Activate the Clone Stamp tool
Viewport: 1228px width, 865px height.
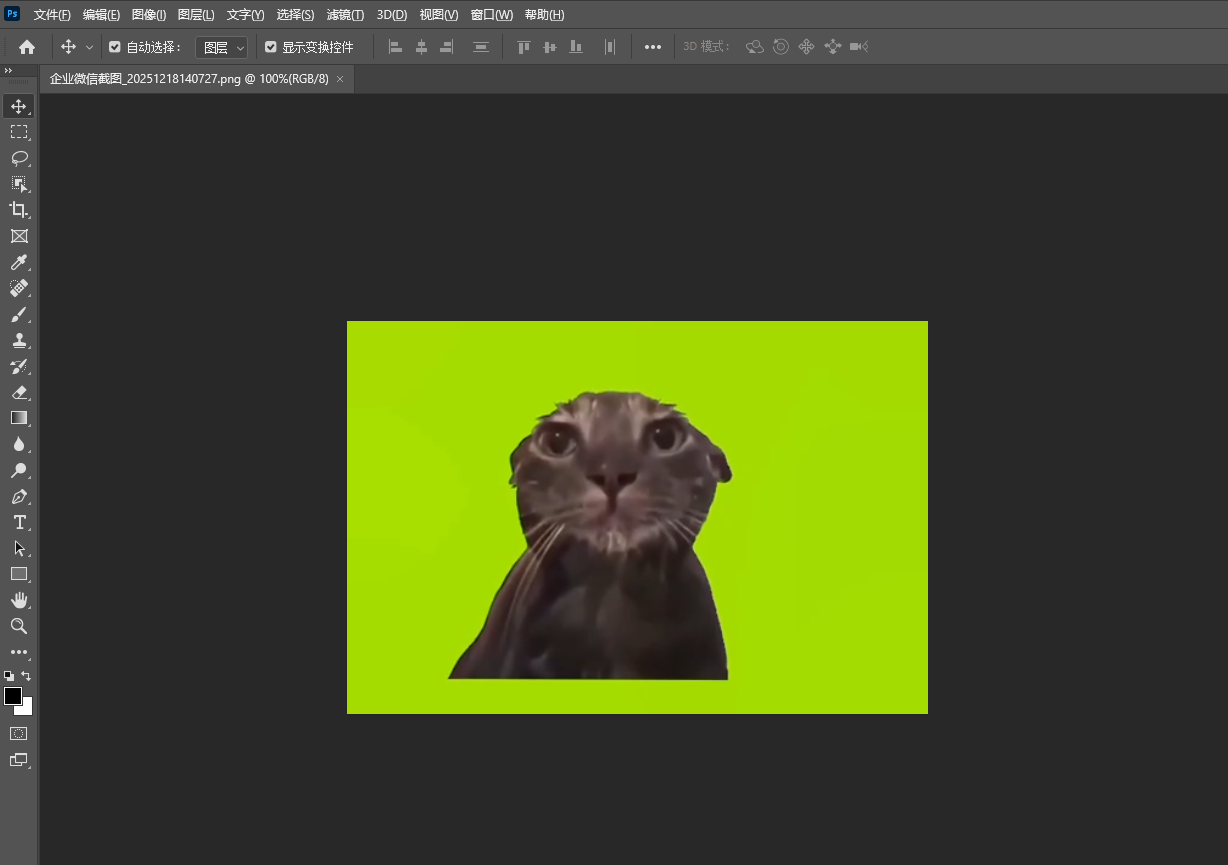(19, 340)
